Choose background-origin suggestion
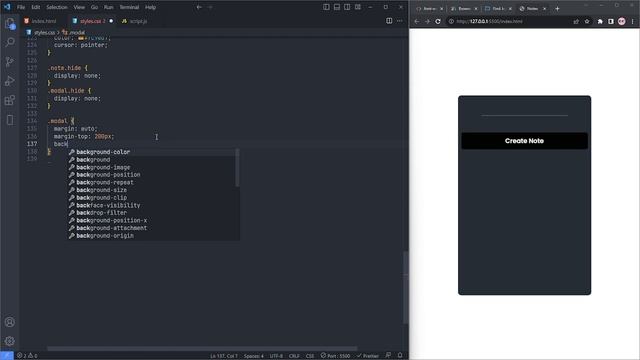 coord(153,236)
